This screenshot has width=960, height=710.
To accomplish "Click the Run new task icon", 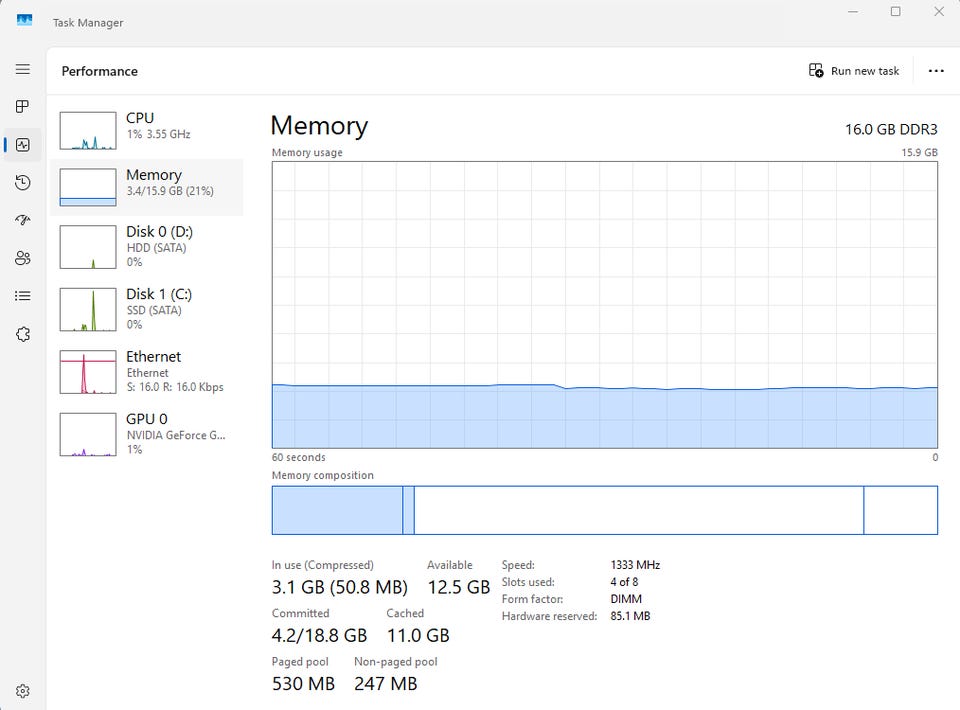I will (816, 70).
